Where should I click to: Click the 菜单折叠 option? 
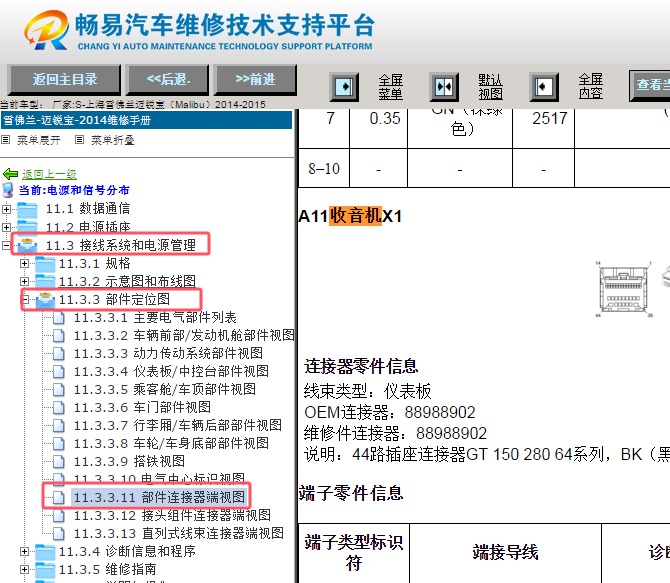tap(113, 140)
